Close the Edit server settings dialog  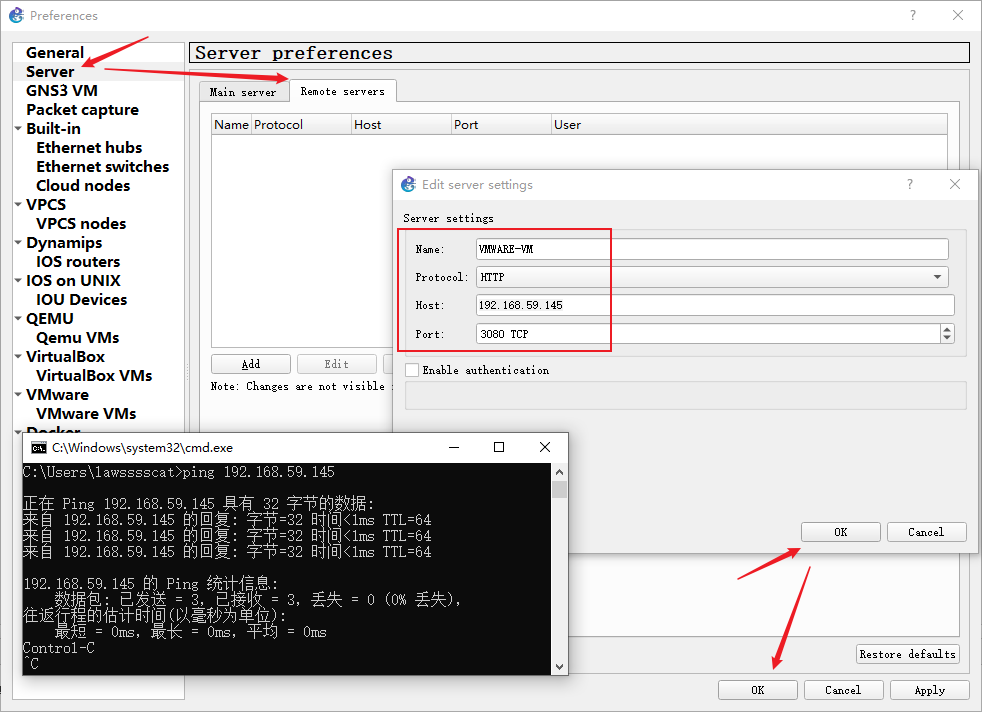click(954, 184)
